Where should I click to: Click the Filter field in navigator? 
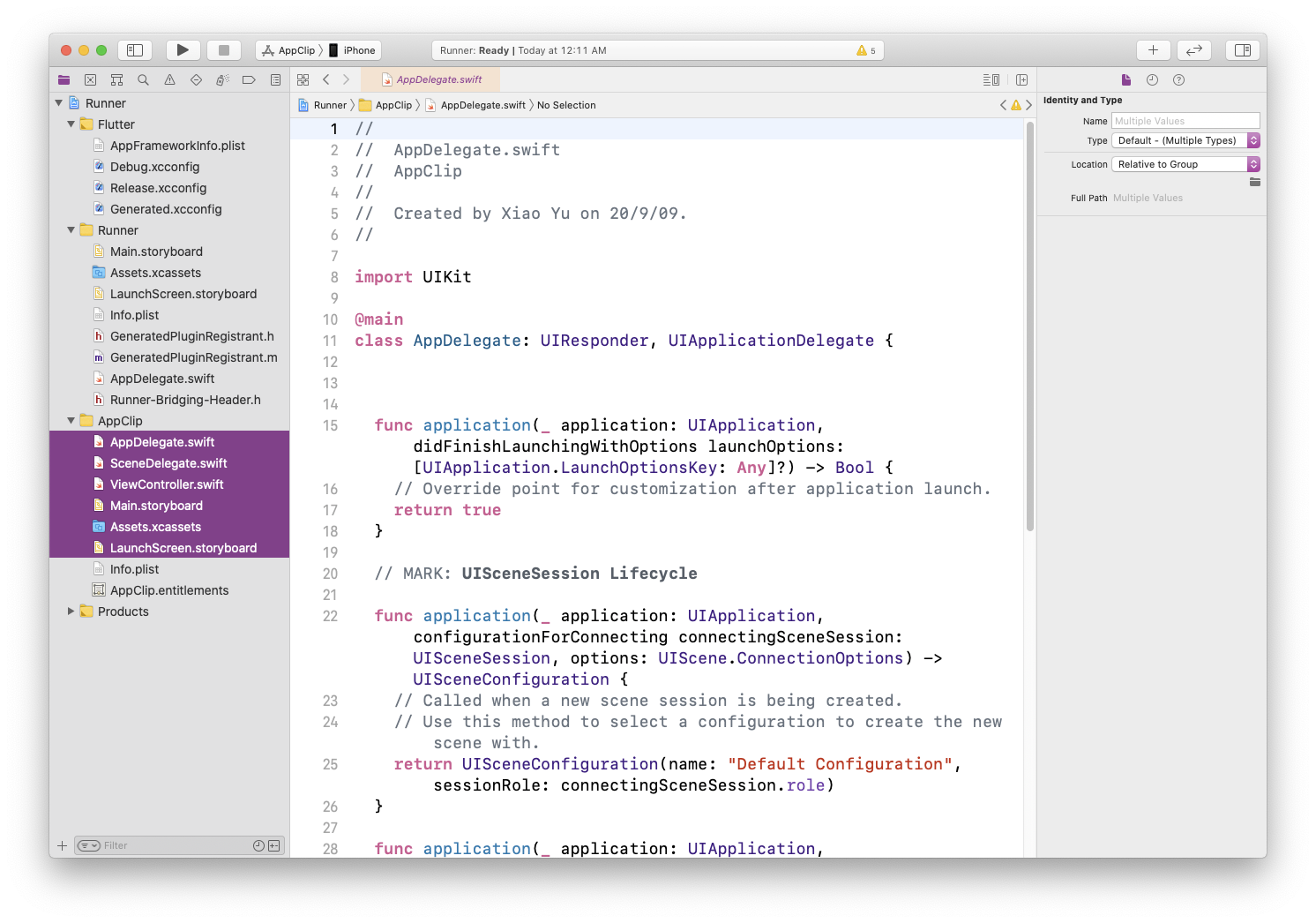[176, 845]
